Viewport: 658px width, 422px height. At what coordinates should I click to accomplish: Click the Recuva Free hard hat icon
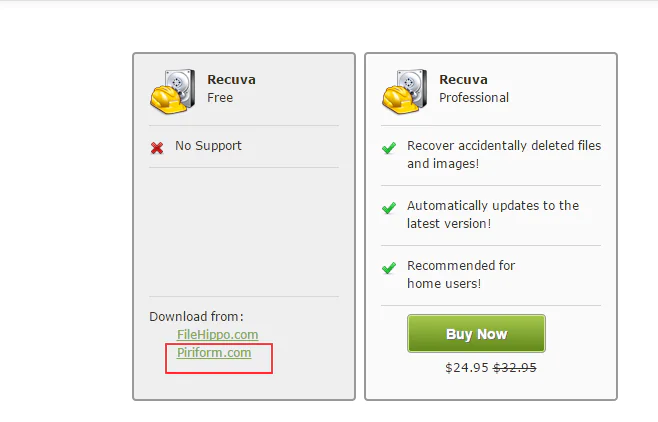(x=171, y=90)
